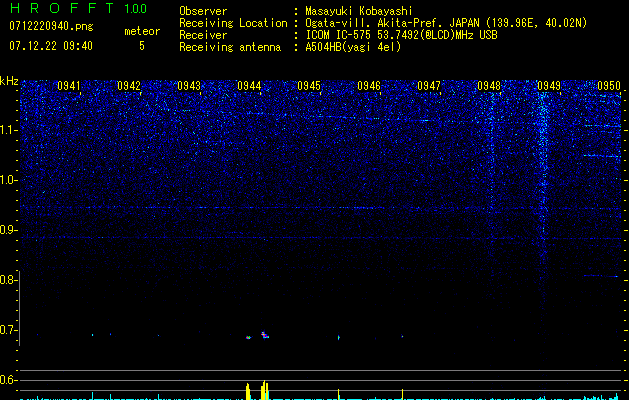Click the Receiver field label

[203, 35]
